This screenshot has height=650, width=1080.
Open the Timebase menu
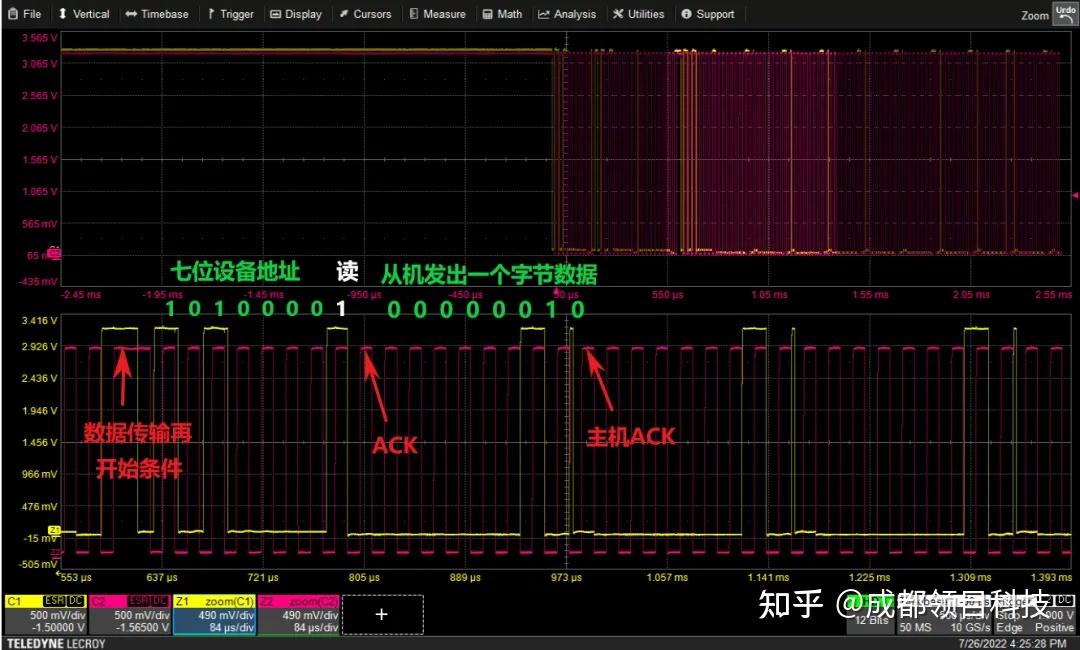pos(158,14)
